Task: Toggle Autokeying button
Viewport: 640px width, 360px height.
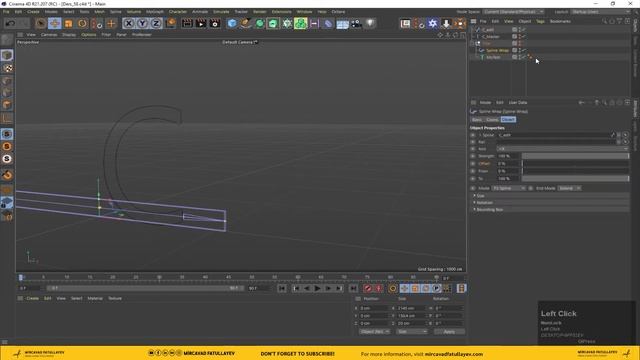Action: click(378, 289)
